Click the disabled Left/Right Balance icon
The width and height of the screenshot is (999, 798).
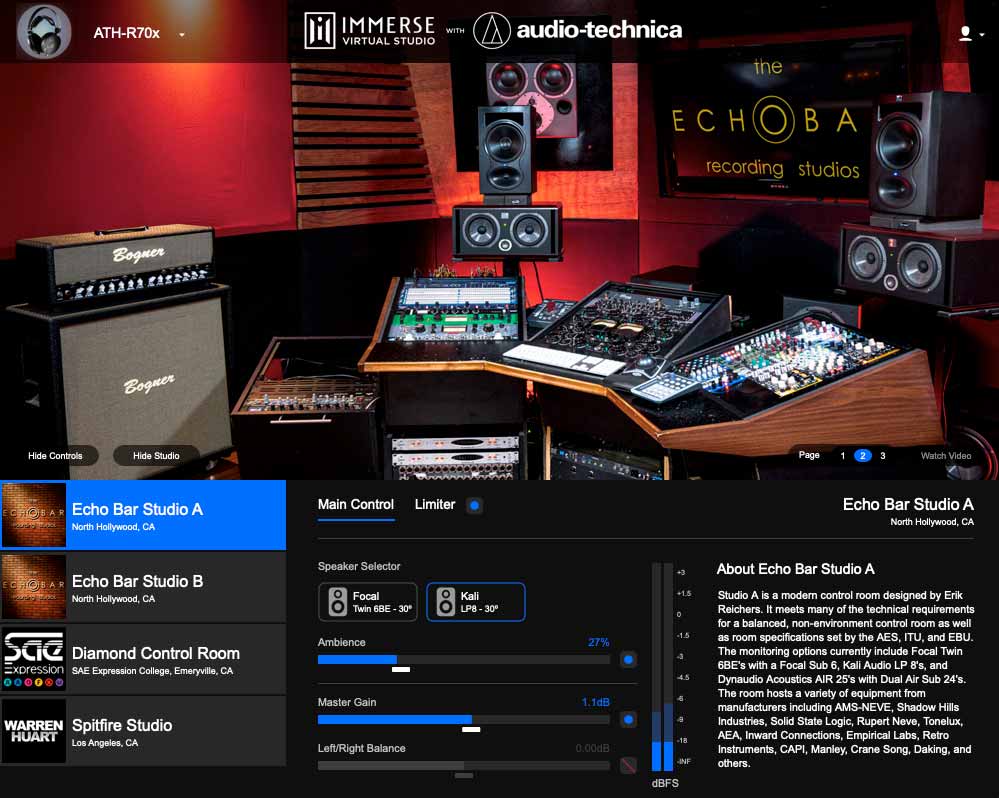coord(630,765)
